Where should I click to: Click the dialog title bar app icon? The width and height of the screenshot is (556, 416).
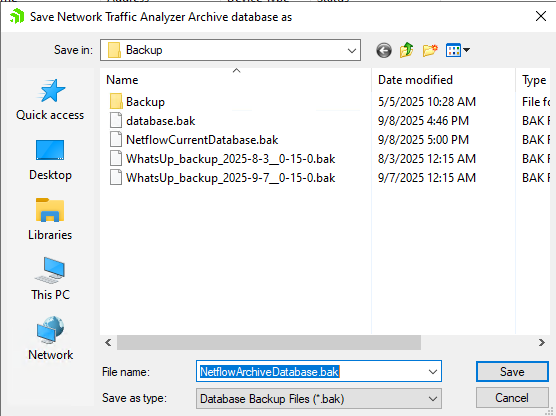coord(17,16)
